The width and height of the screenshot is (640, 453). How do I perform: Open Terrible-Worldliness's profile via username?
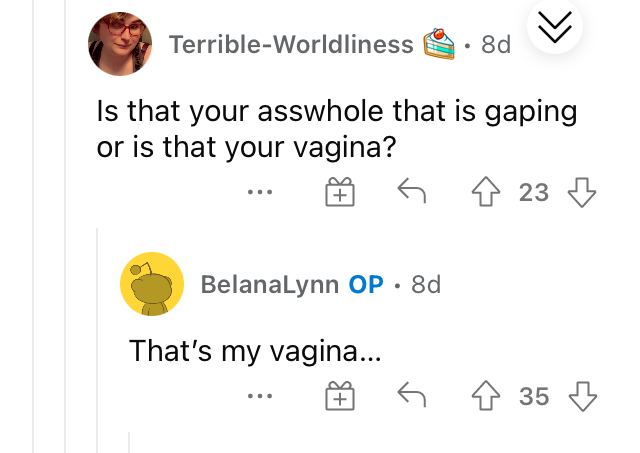point(291,44)
